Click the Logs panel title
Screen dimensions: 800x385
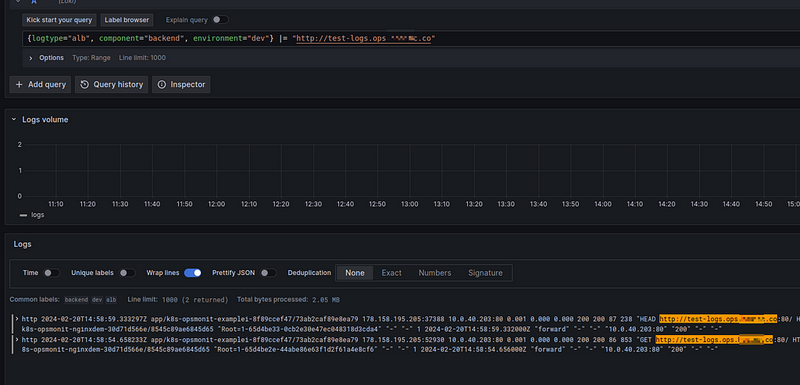(22, 244)
